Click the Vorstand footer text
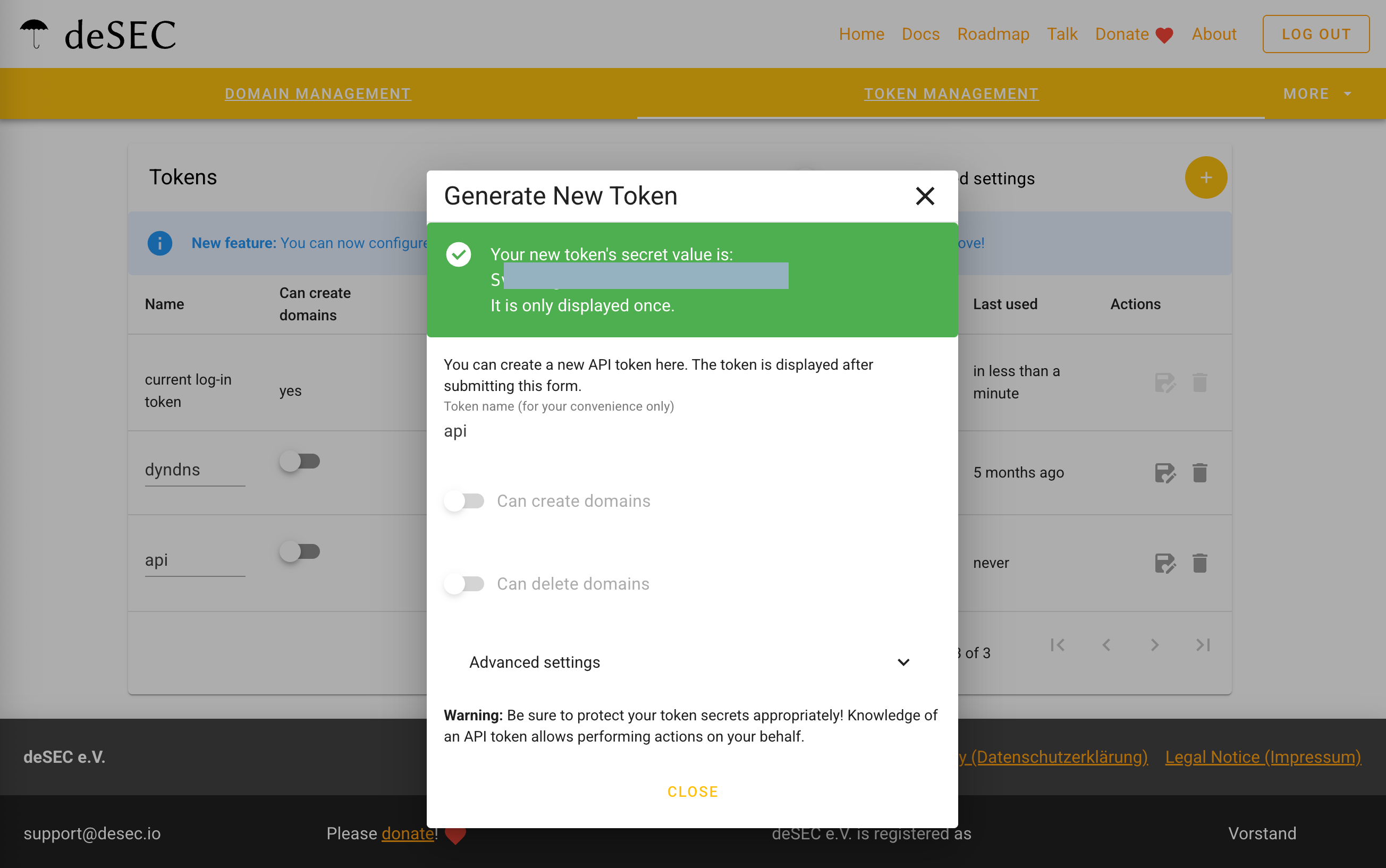The width and height of the screenshot is (1386, 868). [x=1262, y=833]
